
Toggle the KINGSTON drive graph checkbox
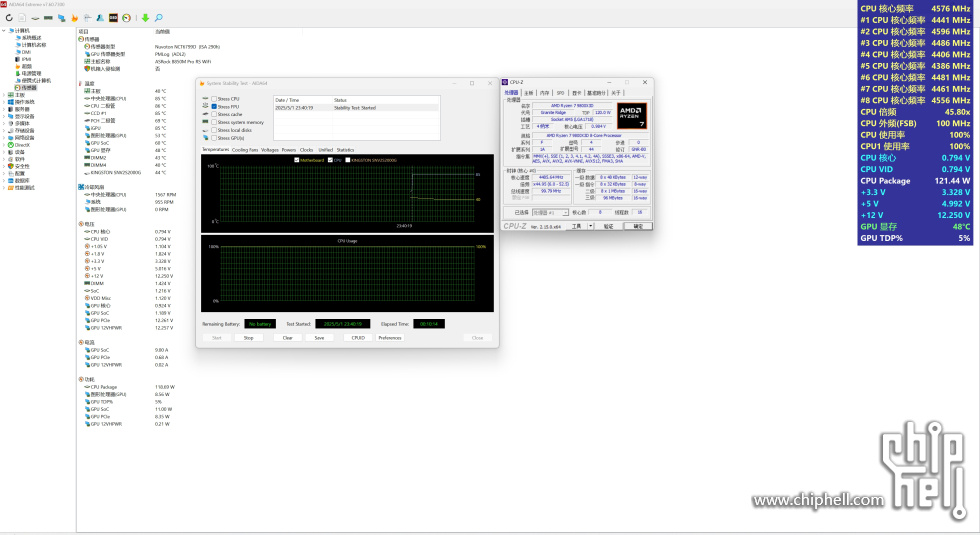click(348, 160)
